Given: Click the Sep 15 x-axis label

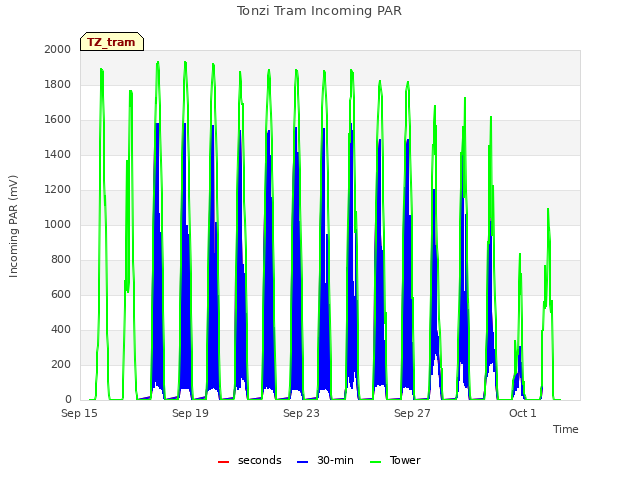Looking at the screenshot, I should tap(79, 413).
